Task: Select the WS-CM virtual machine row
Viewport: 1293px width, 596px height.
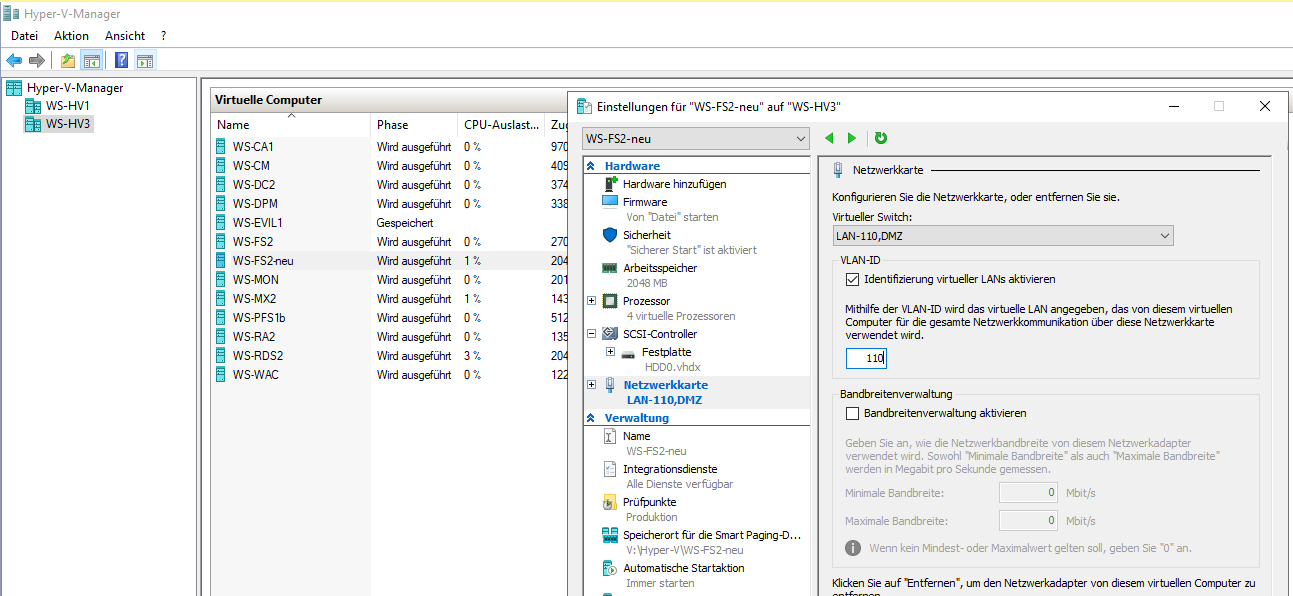Action: click(389, 165)
